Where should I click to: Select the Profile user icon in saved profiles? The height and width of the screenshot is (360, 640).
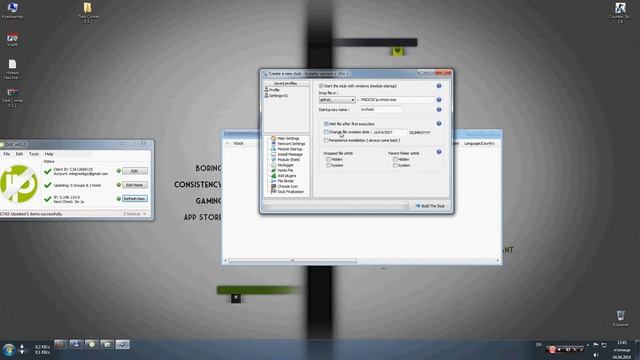266,89
